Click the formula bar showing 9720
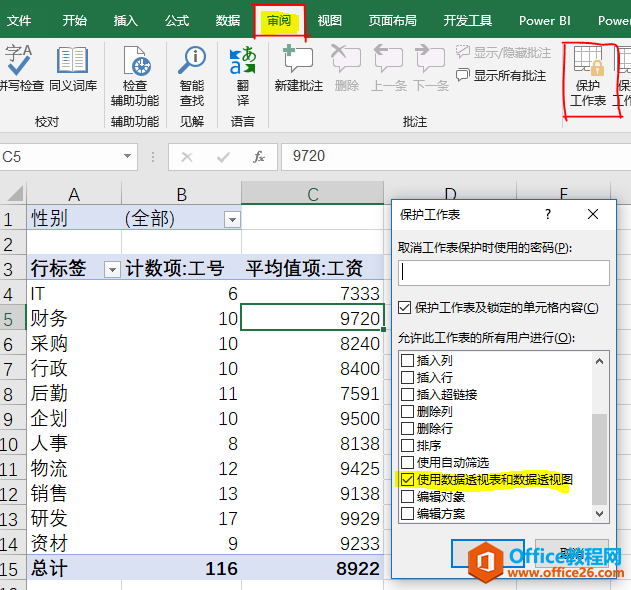The height and width of the screenshot is (590, 631). [455, 157]
